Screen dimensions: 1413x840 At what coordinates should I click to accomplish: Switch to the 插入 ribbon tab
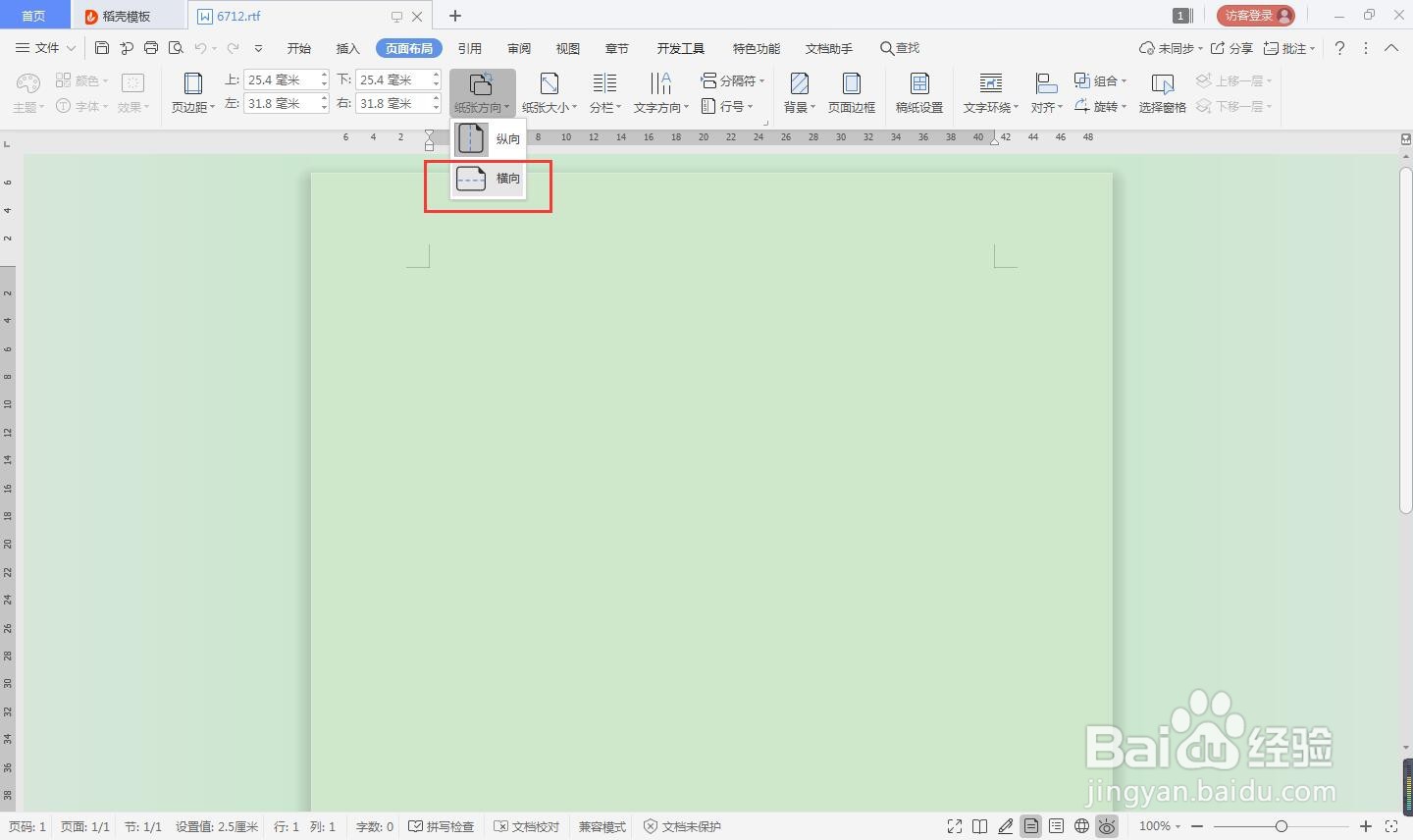[348, 47]
